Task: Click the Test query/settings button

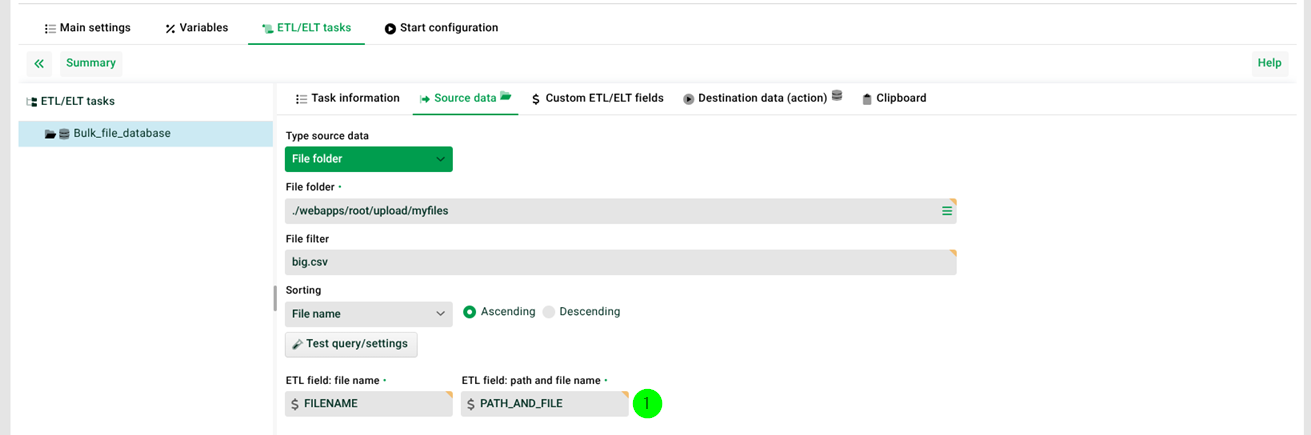Action: pos(351,344)
